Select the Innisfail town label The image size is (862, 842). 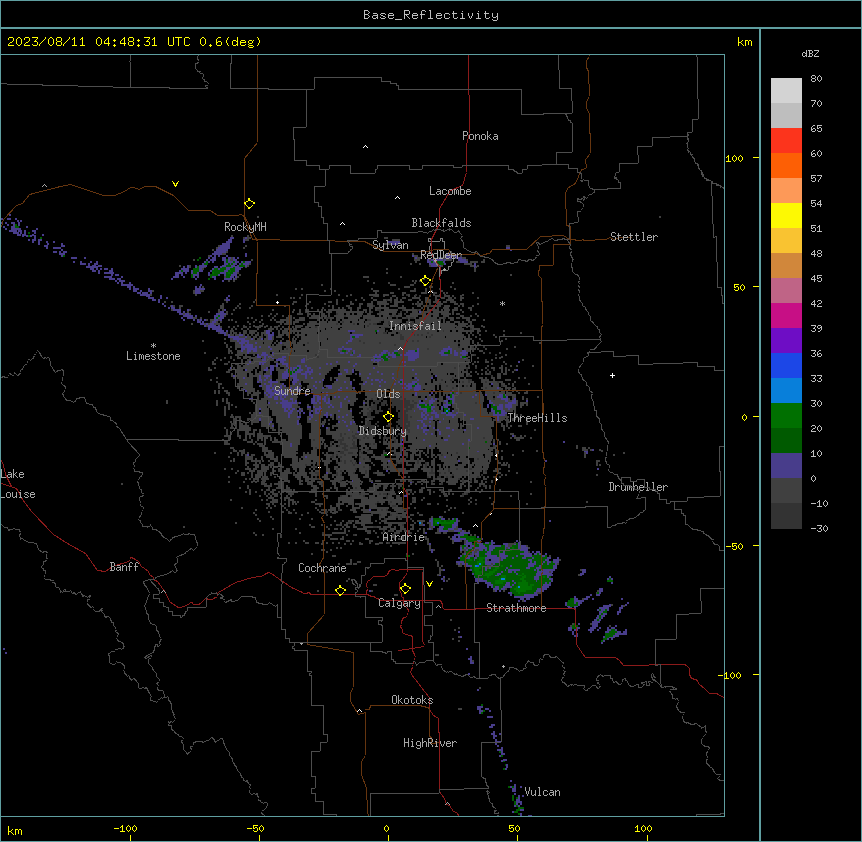point(415,326)
